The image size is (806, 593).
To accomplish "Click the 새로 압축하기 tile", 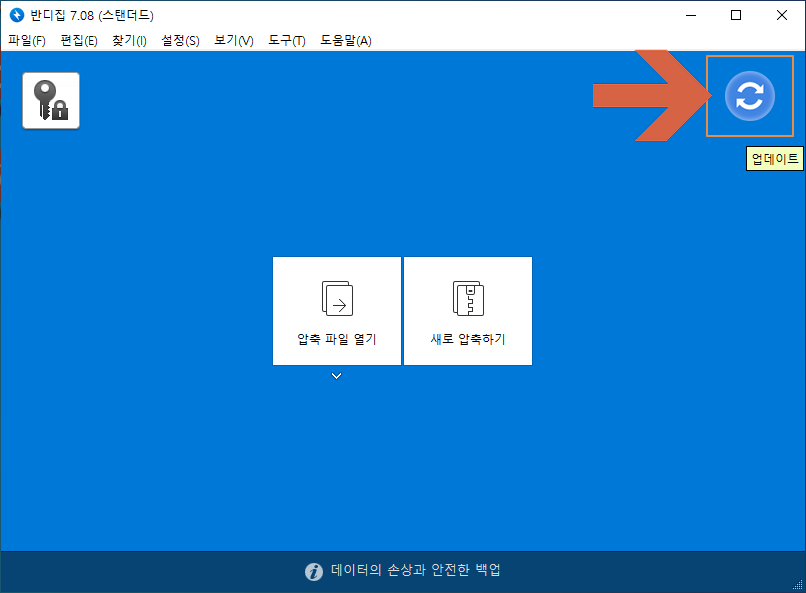I will pos(468,311).
